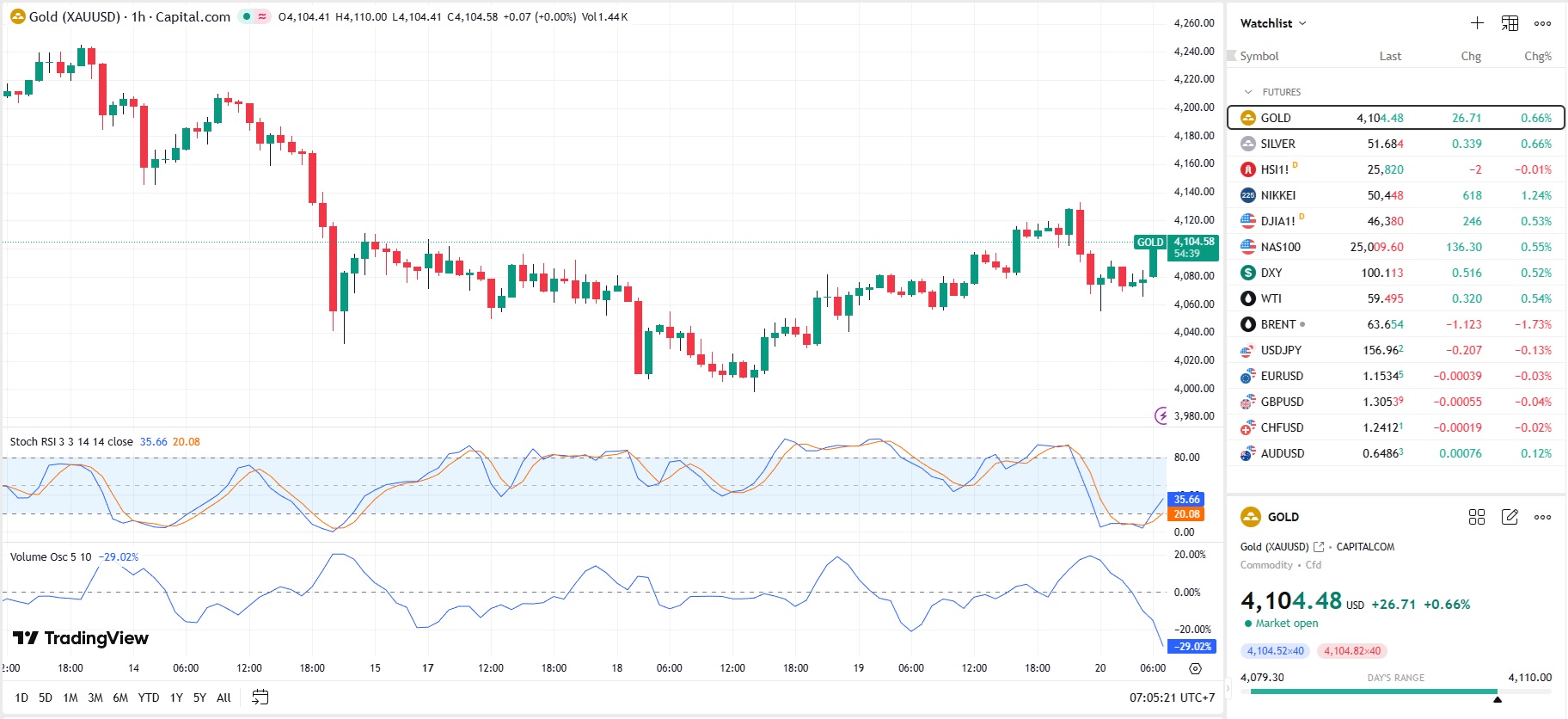Screen dimensions: 1568x719
Task: Click the green market status dot in the chart title
Action: (x=247, y=16)
